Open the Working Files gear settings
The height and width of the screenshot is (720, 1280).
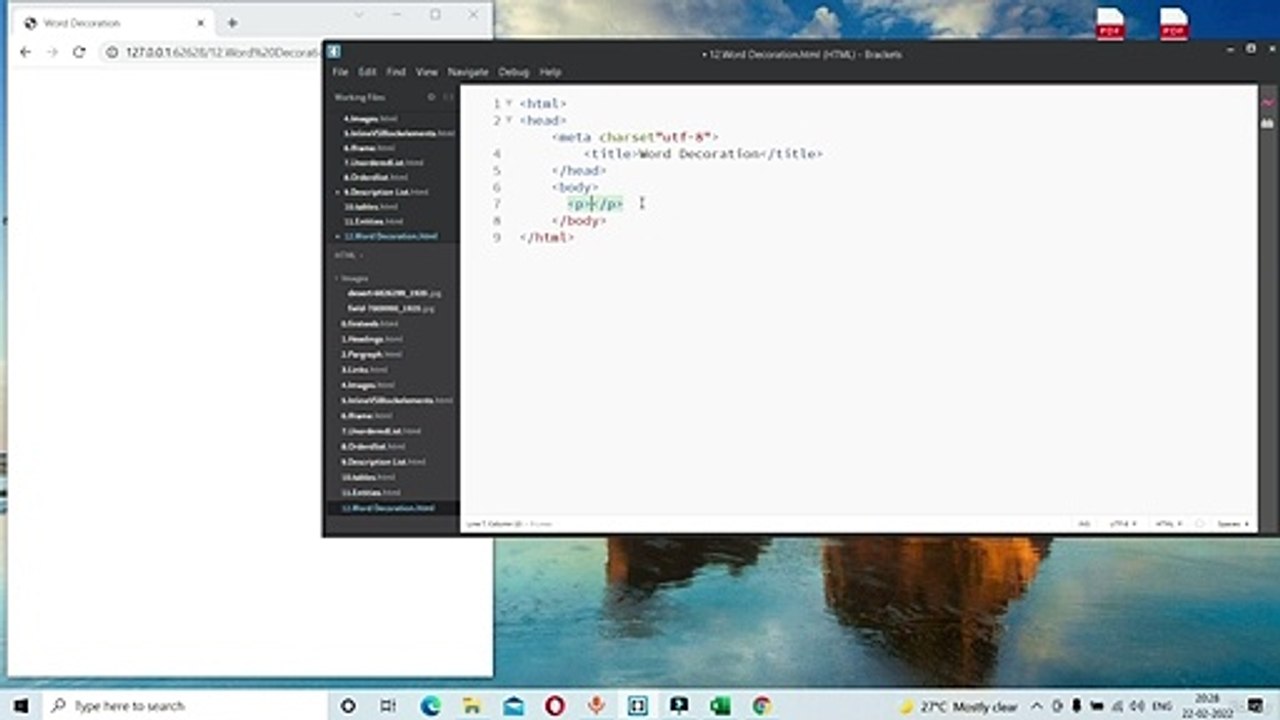[431, 97]
